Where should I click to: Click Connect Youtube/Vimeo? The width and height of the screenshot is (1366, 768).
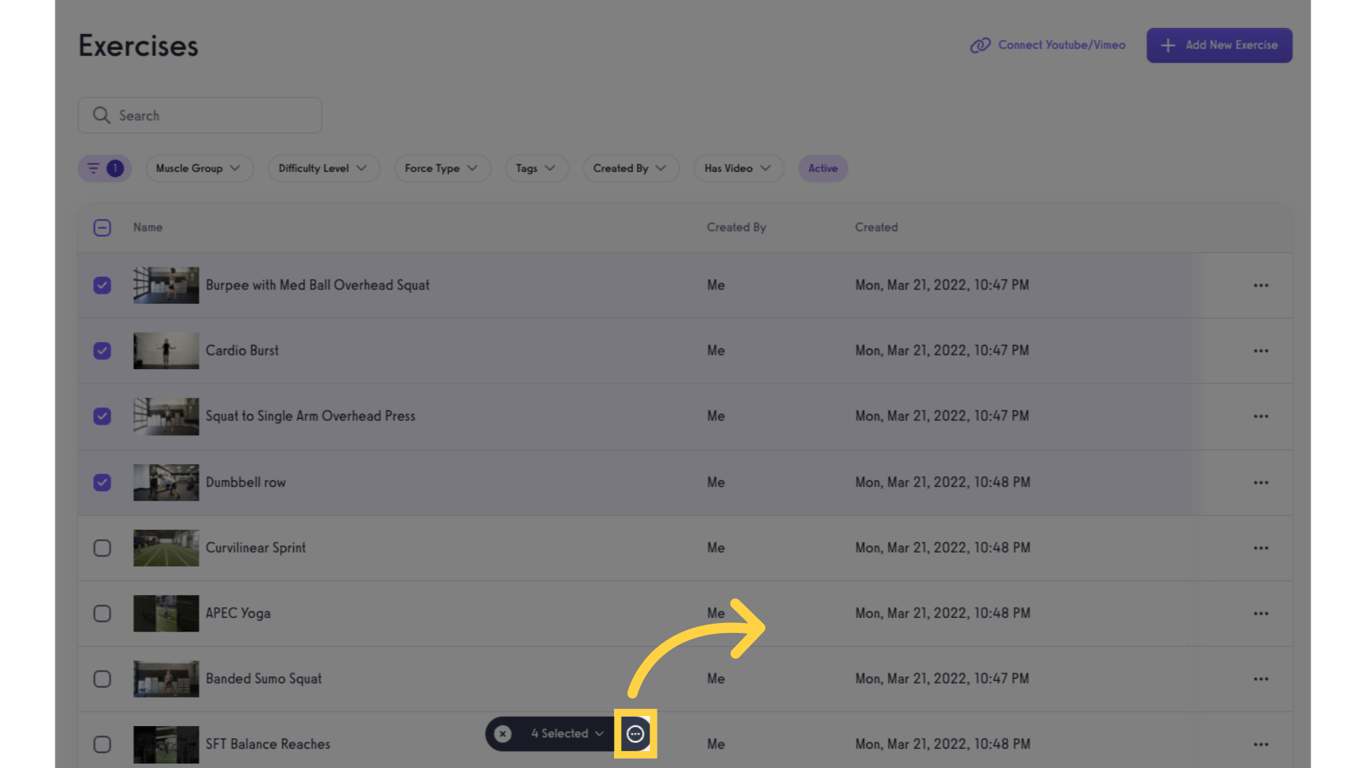(x=1062, y=44)
